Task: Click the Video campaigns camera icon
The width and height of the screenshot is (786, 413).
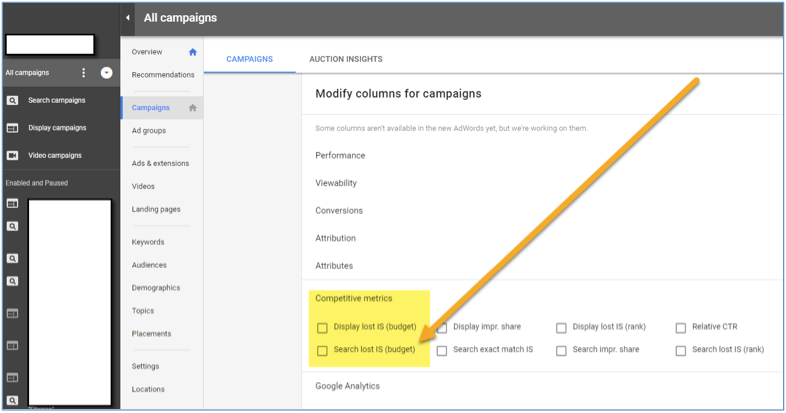Action: click(x=12, y=155)
